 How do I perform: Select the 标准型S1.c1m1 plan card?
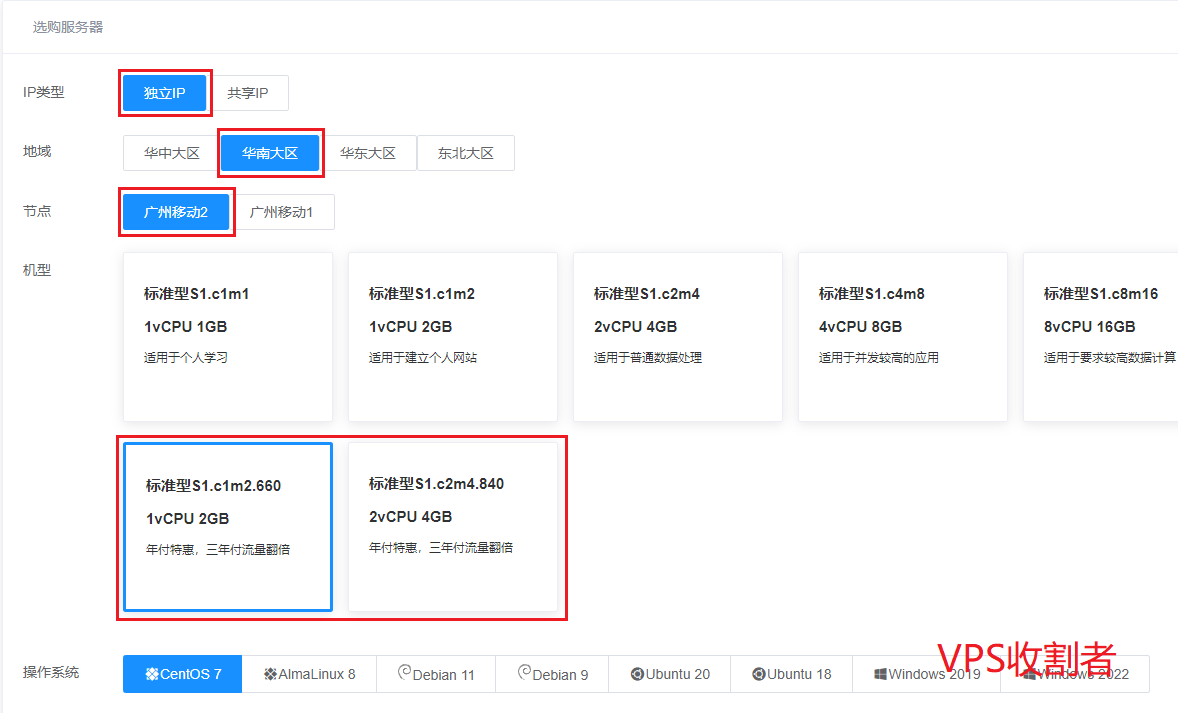tap(227, 336)
